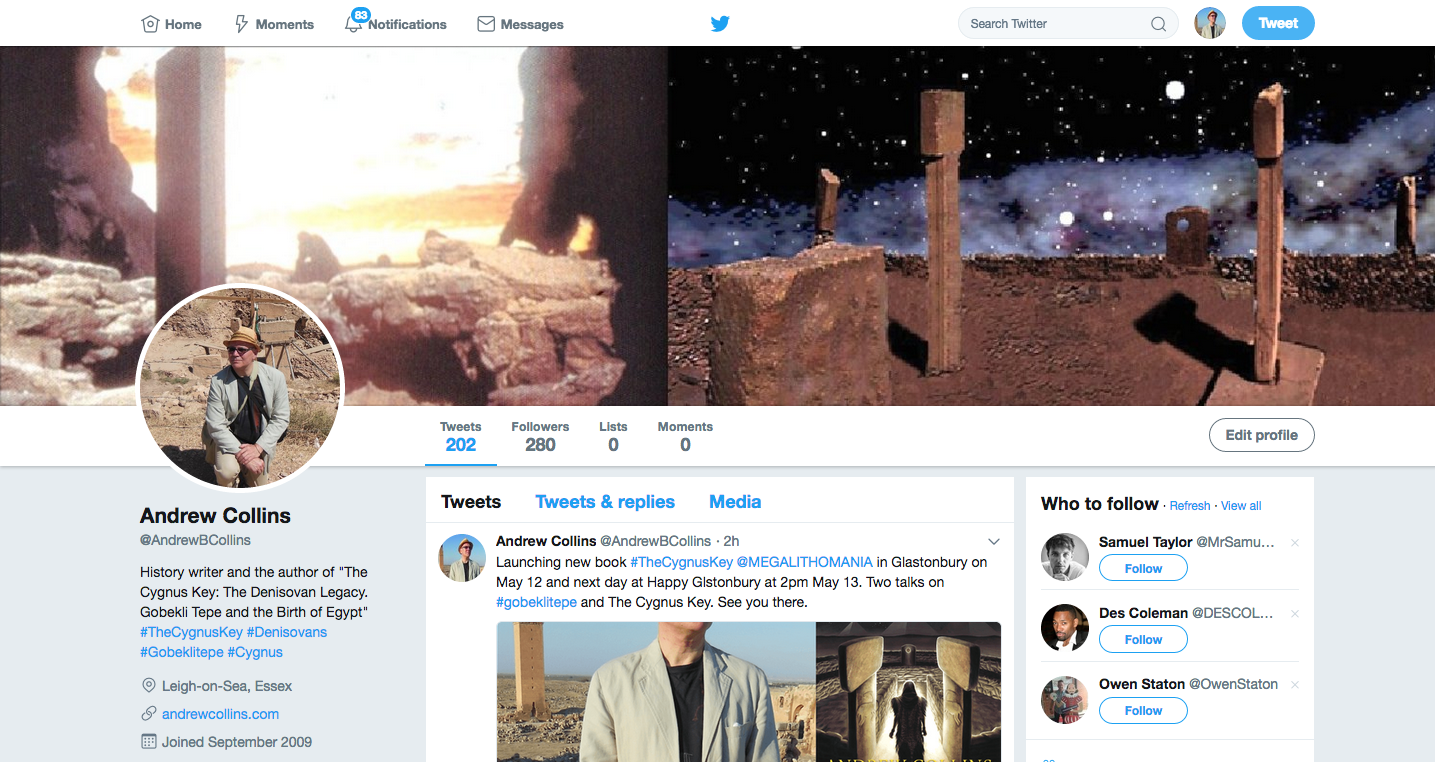Open Owen Staton's profile name link
Image resolution: width=1435 pixels, height=762 pixels.
pyautogui.click(x=1141, y=684)
